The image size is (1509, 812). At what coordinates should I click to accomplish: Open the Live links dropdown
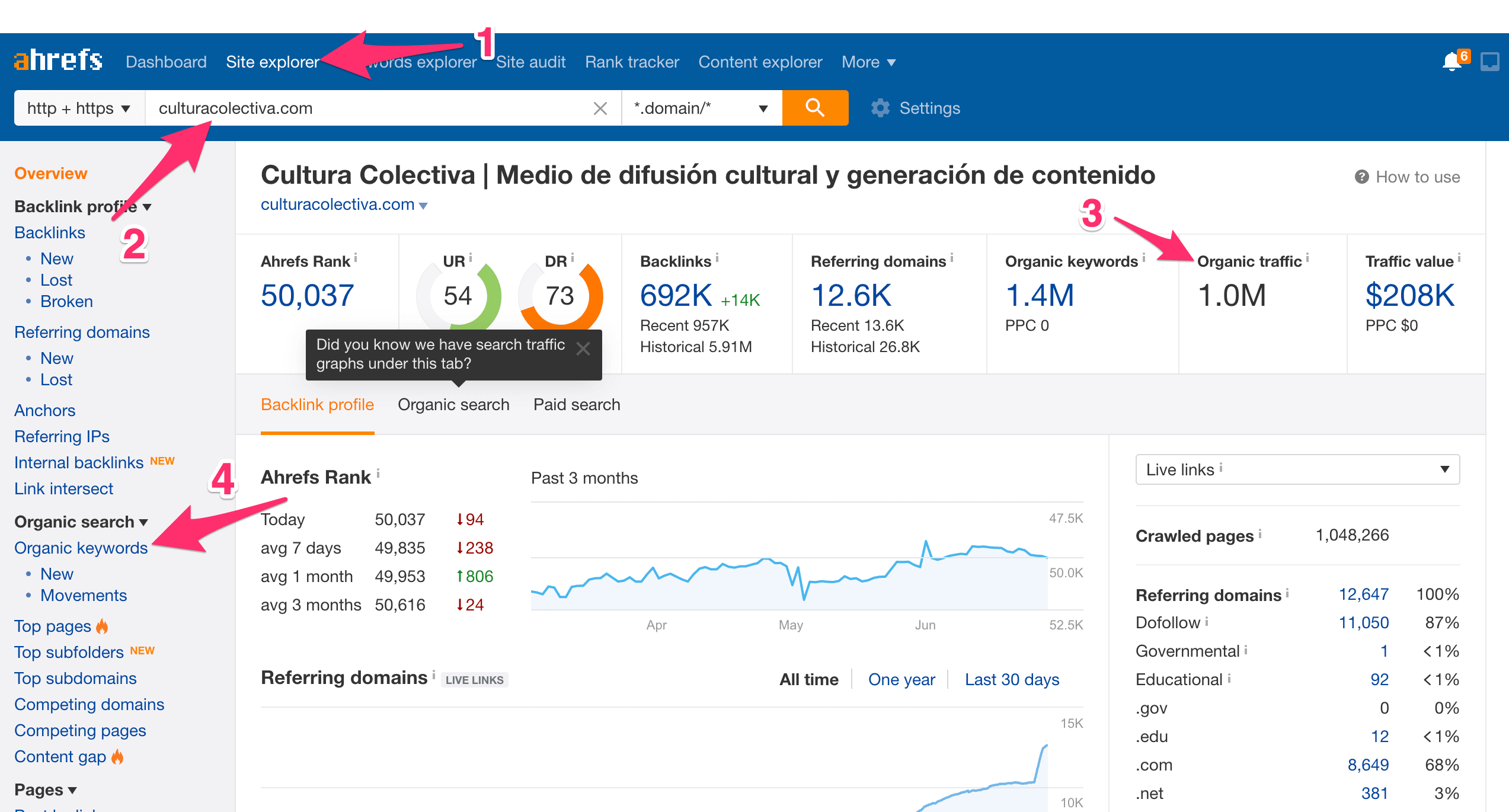tap(1297, 469)
